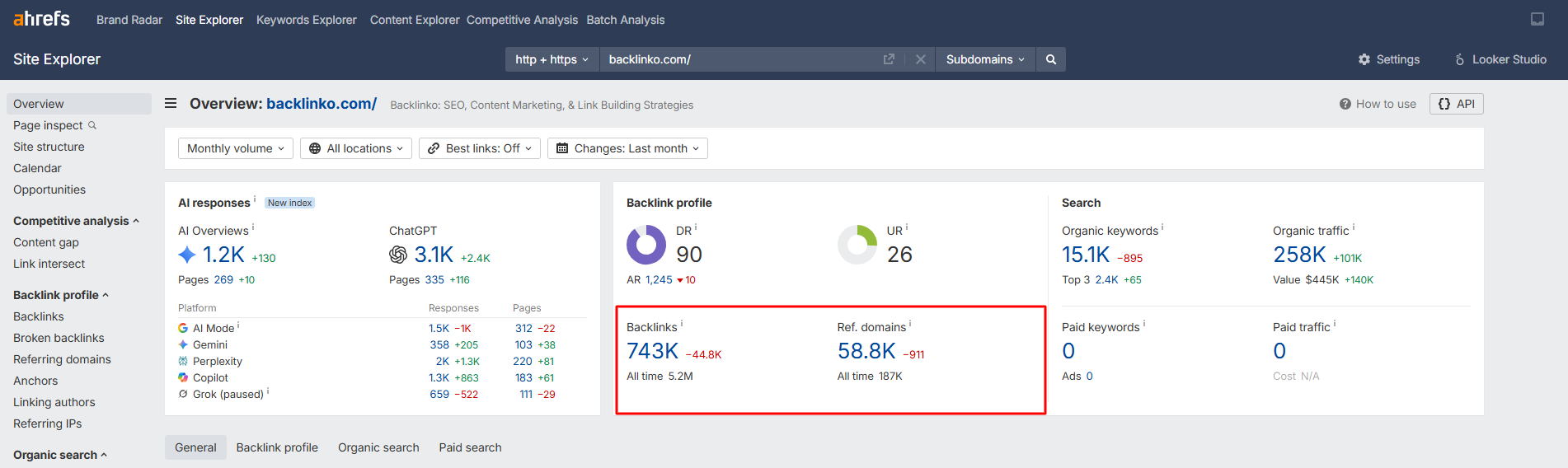
Task: Open the Changes: Last month dropdown
Action: [x=628, y=148]
